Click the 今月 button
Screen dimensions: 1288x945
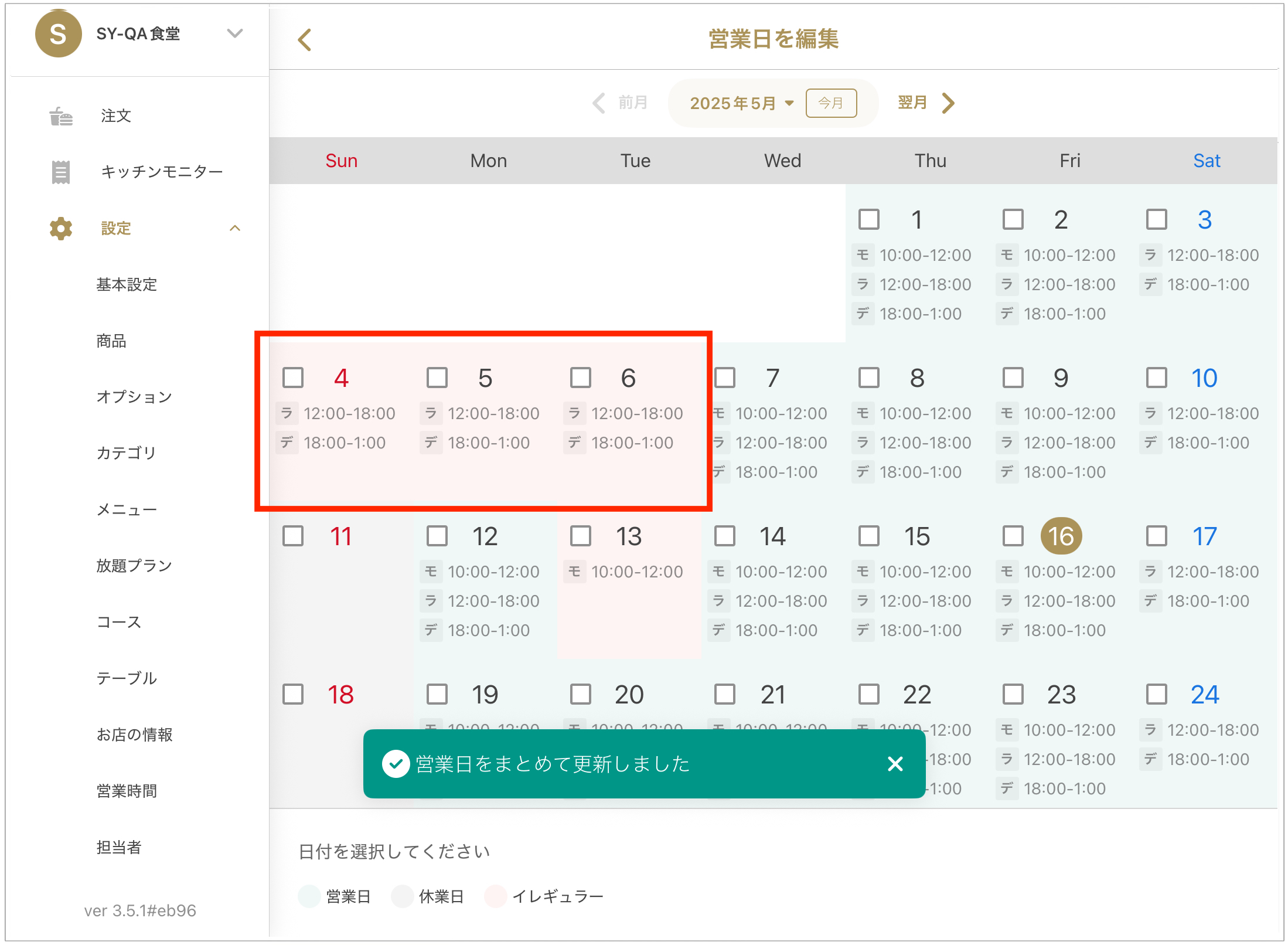831,103
